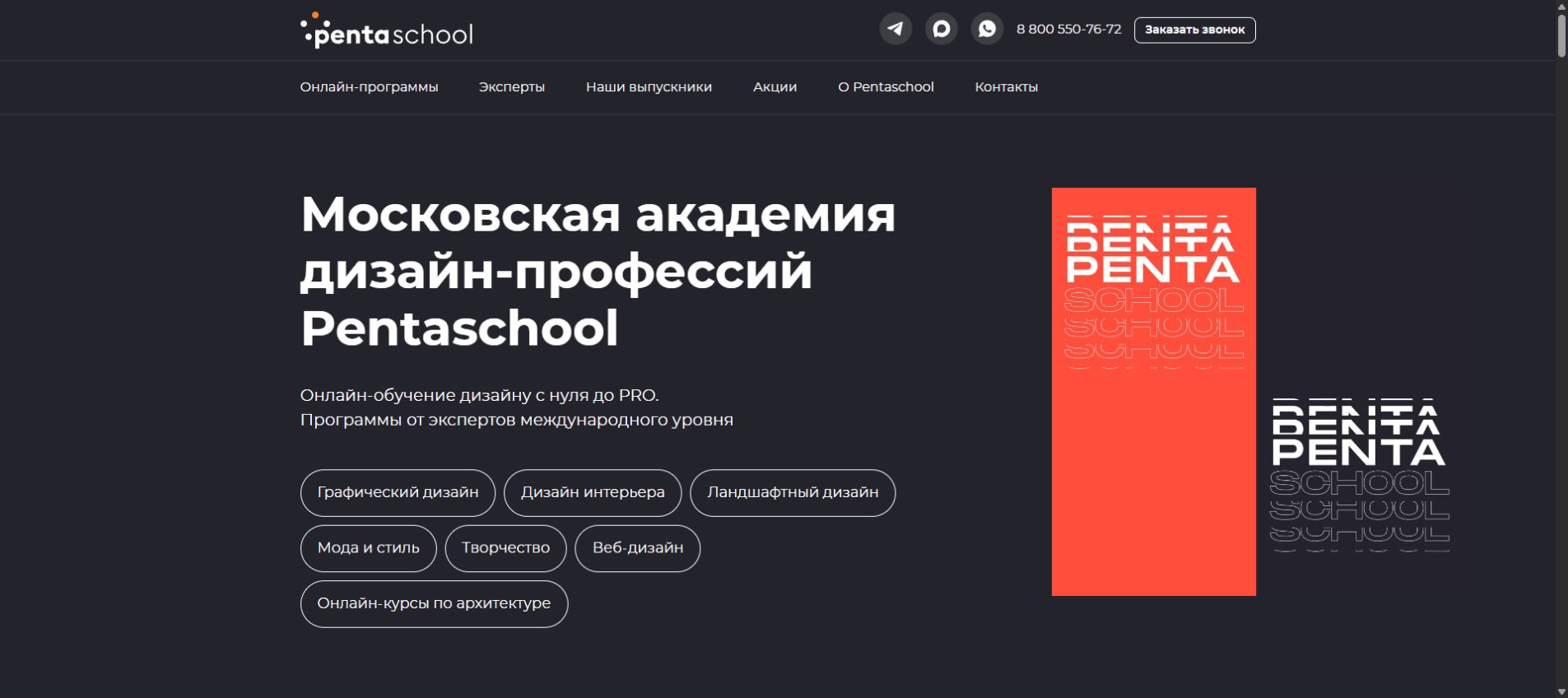Open the Контакты menu item
Viewport: 1568px width, 698px height.
click(1006, 87)
